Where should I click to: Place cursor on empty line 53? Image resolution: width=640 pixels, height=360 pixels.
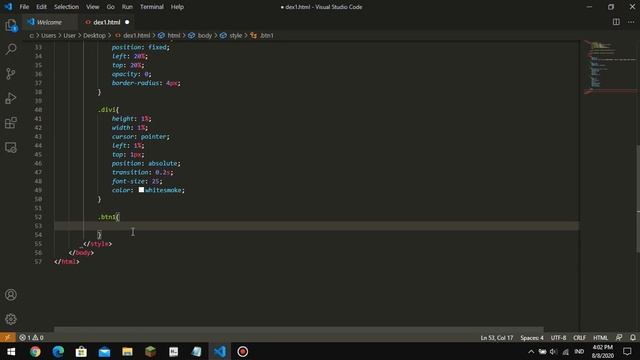tap(316, 226)
